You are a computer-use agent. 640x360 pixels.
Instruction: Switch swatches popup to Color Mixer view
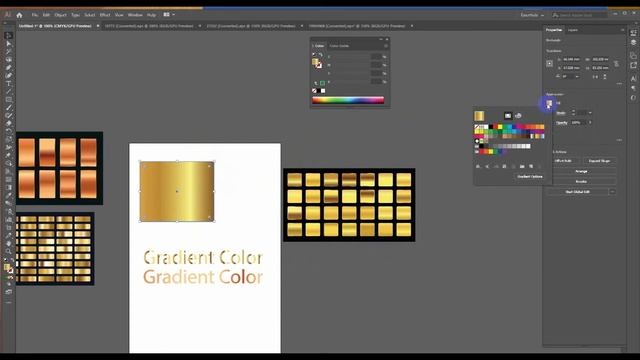tap(518, 116)
